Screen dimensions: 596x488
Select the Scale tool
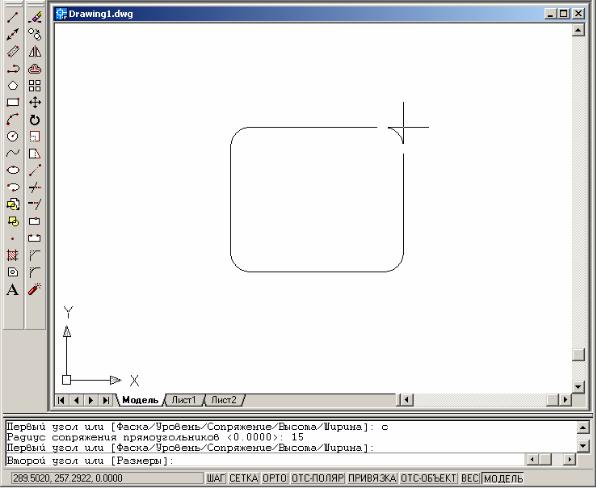[35, 136]
